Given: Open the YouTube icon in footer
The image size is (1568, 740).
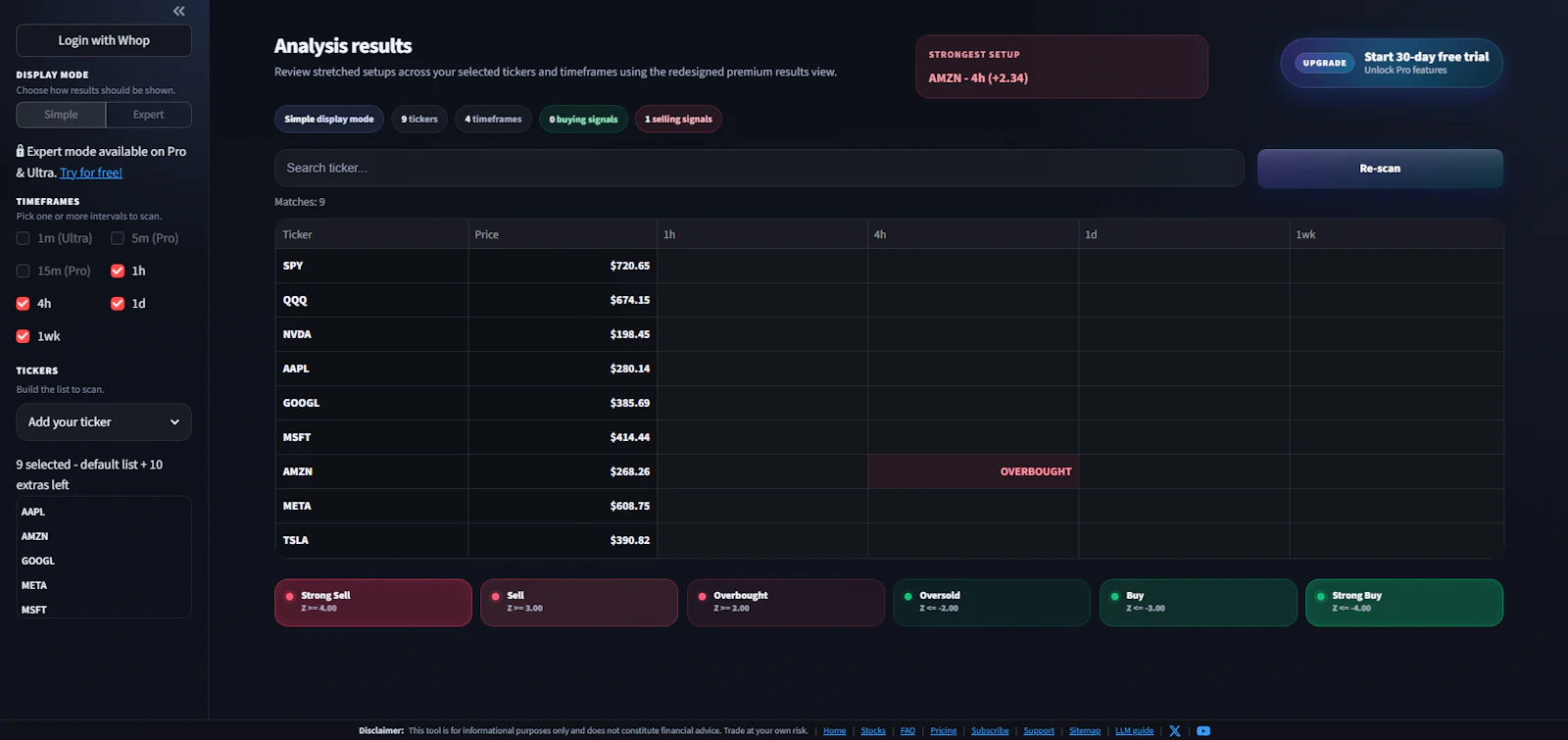Looking at the screenshot, I should pos(1203,731).
